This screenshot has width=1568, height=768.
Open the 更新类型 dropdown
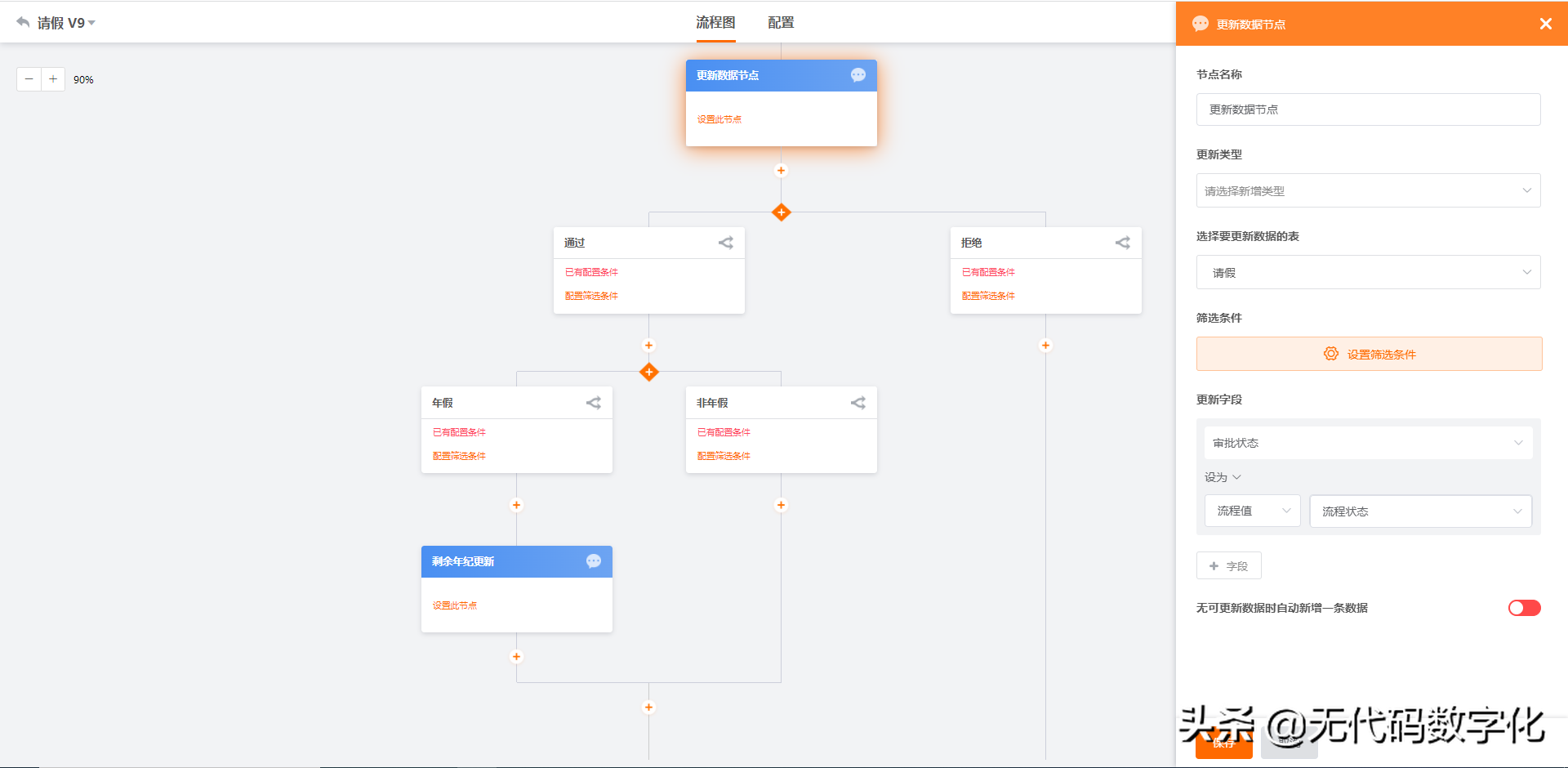click(1368, 190)
